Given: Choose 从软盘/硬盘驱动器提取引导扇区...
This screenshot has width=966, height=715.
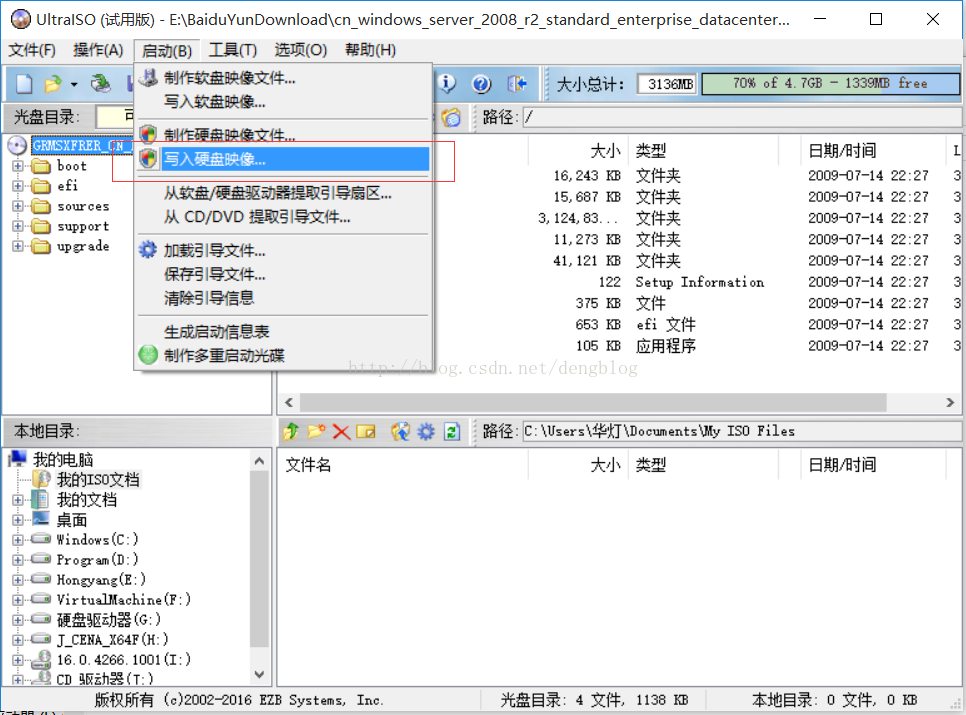Looking at the screenshot, I should pos(283,193).
